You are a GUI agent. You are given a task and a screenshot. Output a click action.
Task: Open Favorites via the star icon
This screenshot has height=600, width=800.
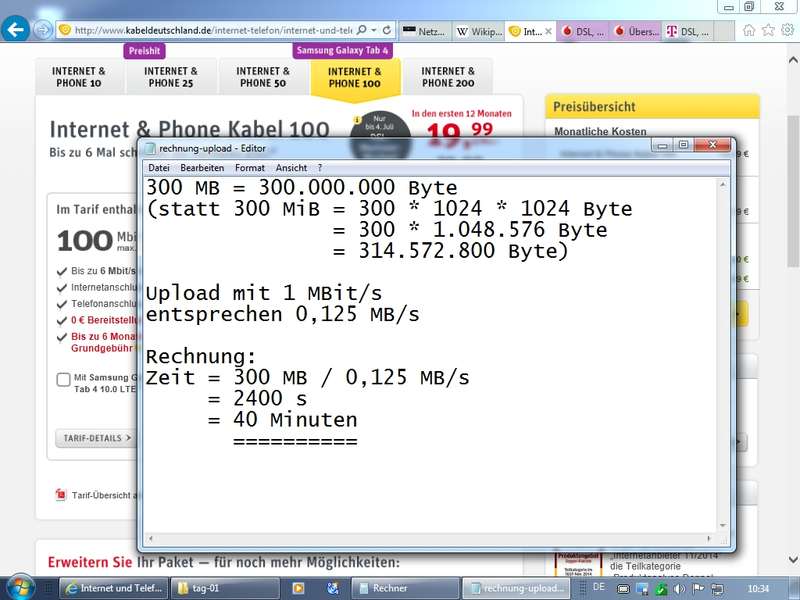(x=768, y=30)
